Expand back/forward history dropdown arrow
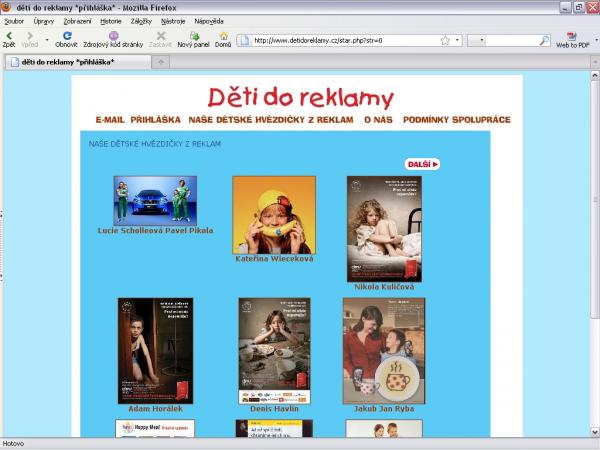Screen dimensions: 600x450 click(x=47, y=39)
